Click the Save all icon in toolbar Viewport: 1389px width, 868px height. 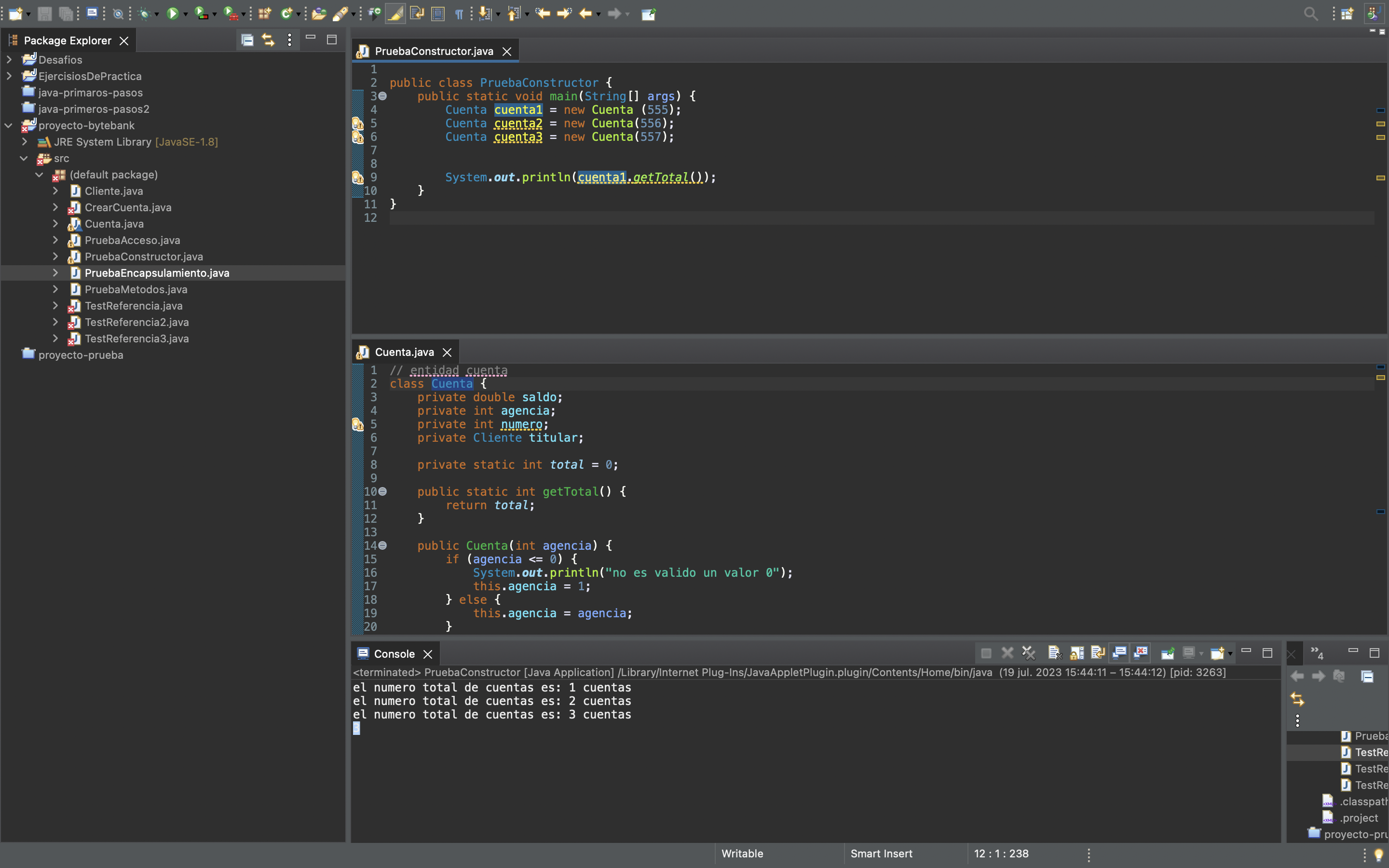tap(66, 14)
